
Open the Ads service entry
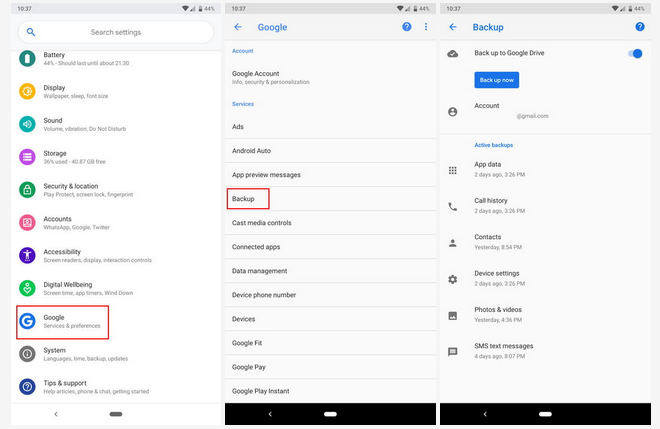click(x=330, y=126)
